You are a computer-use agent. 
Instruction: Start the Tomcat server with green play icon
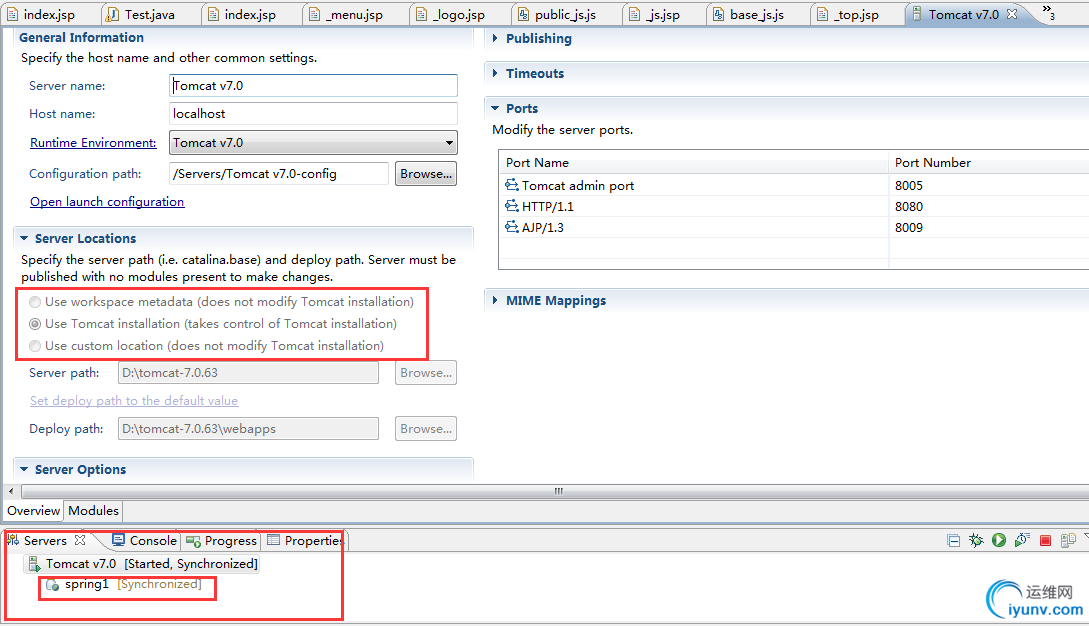point(999,541)
